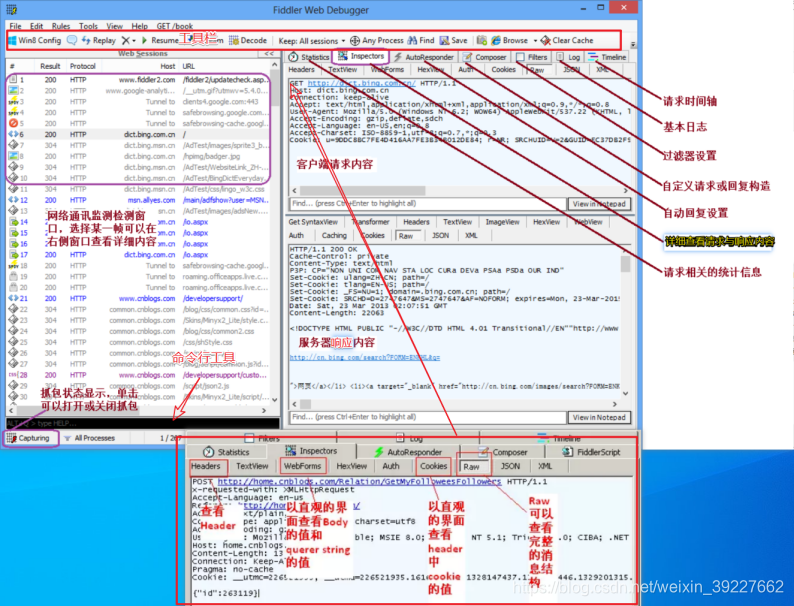Click the response pane vertical scrollbar
The image size is (794, 606).
625,322
